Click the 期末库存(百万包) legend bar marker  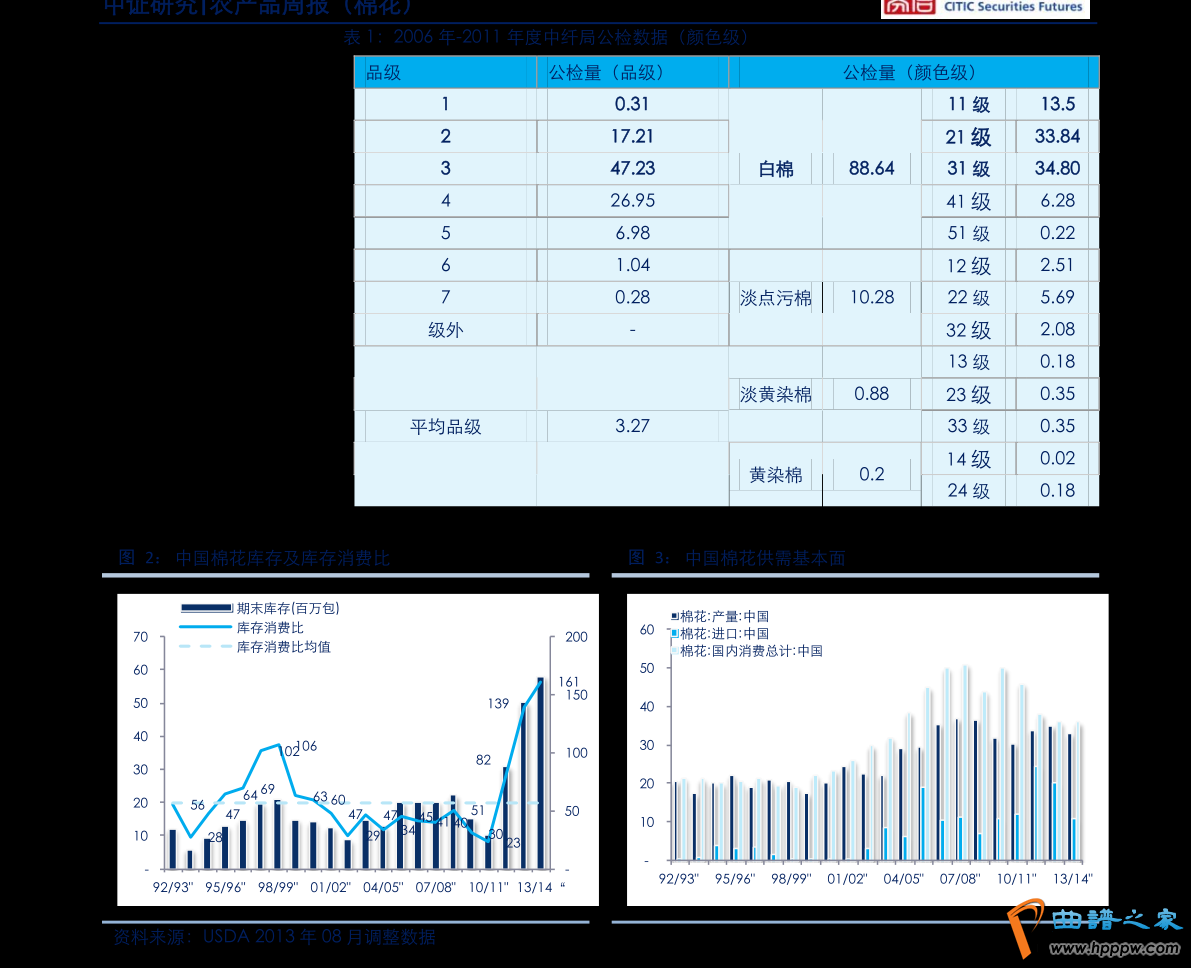(205, 608)
